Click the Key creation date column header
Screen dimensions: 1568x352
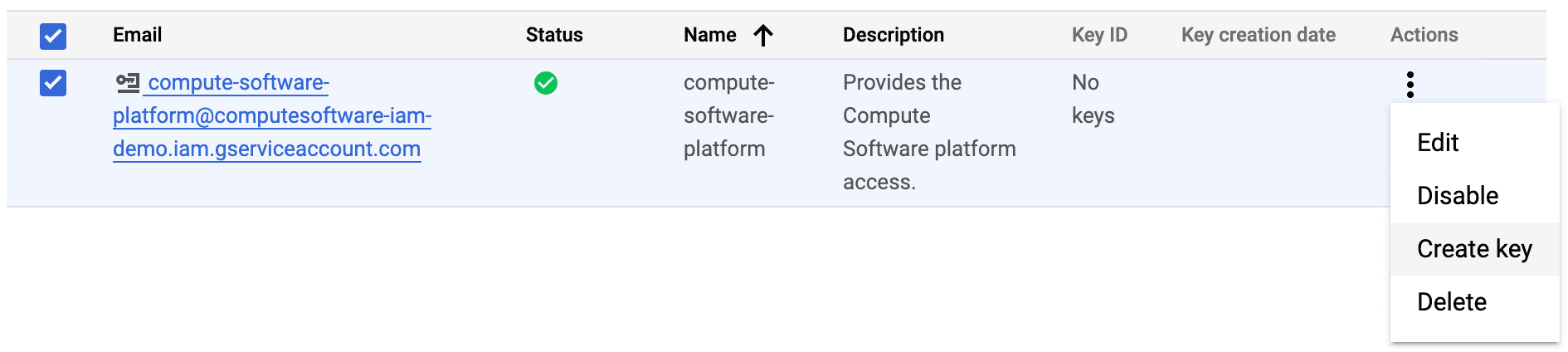pyautogui.click(x=1258, y=35)
